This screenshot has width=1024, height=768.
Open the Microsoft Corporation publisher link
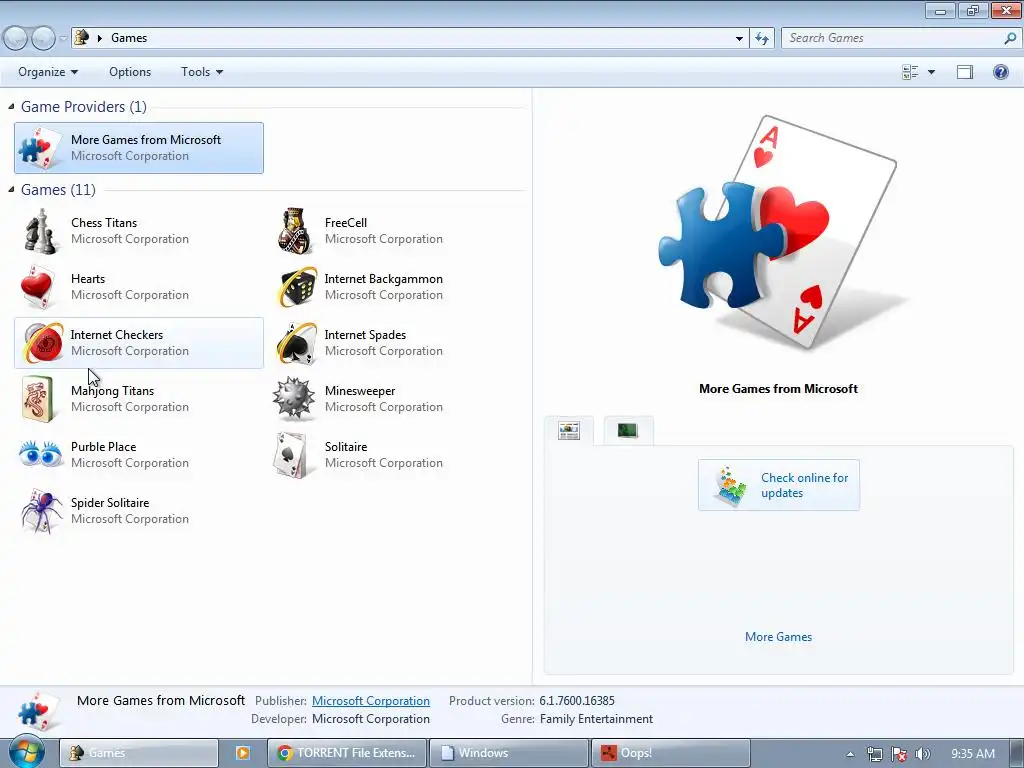[371, 701]
